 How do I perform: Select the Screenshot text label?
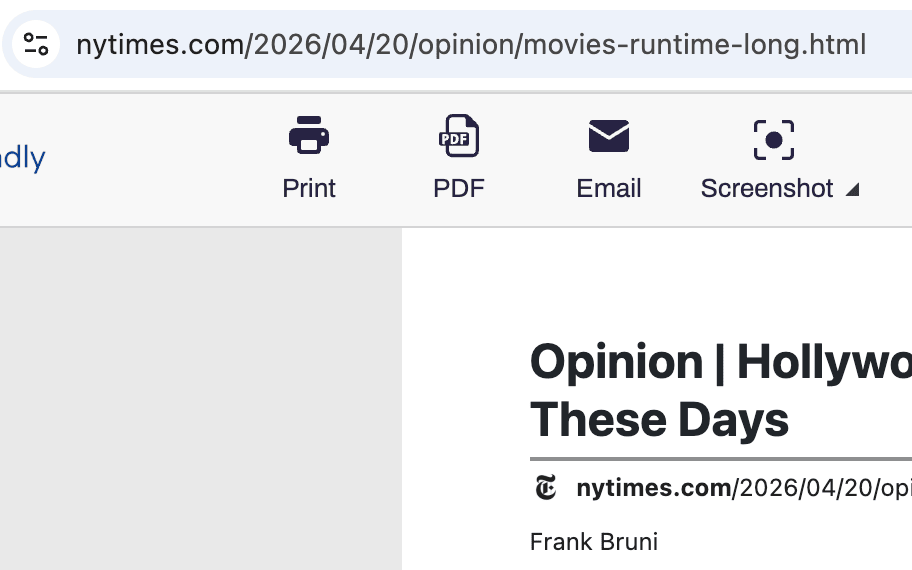[767, 188]
